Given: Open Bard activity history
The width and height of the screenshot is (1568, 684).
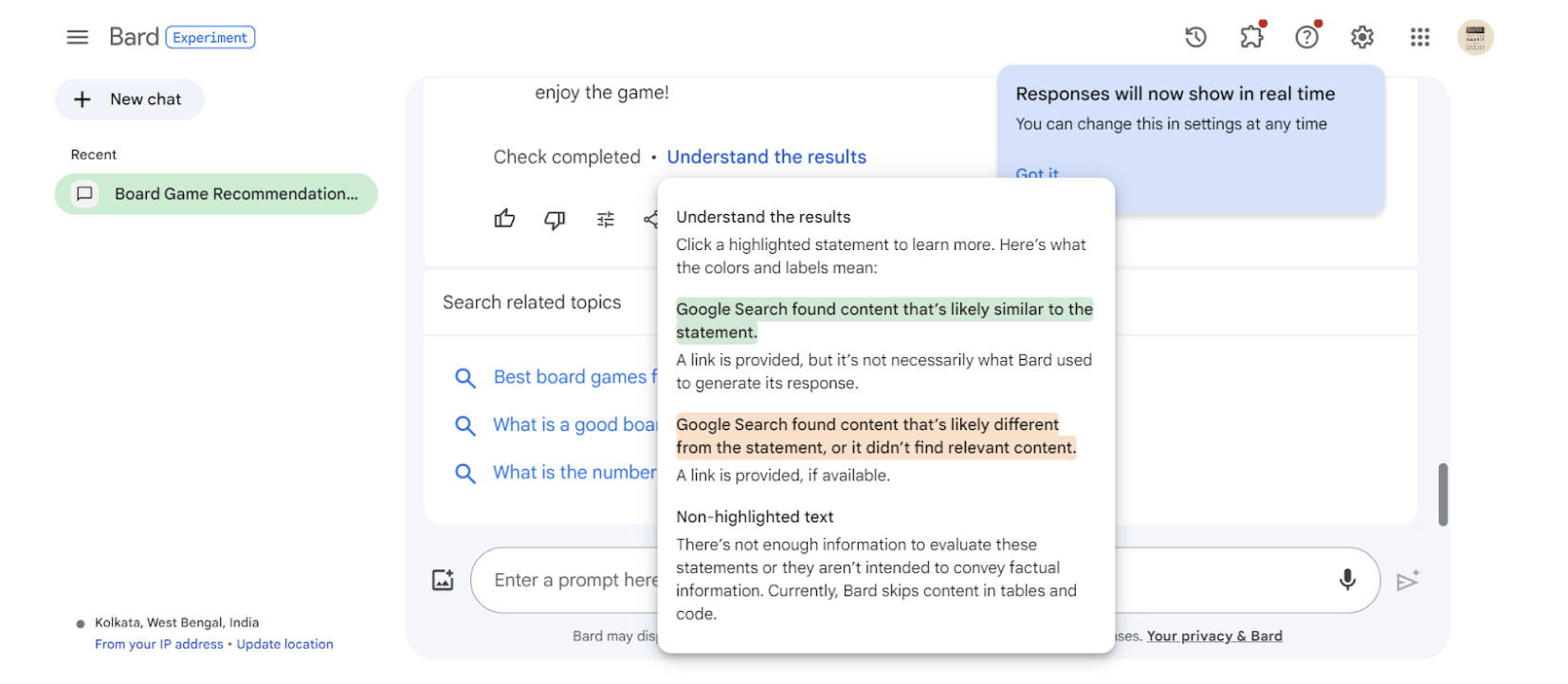Looking at the screenshot, I should click(1194, 36).
